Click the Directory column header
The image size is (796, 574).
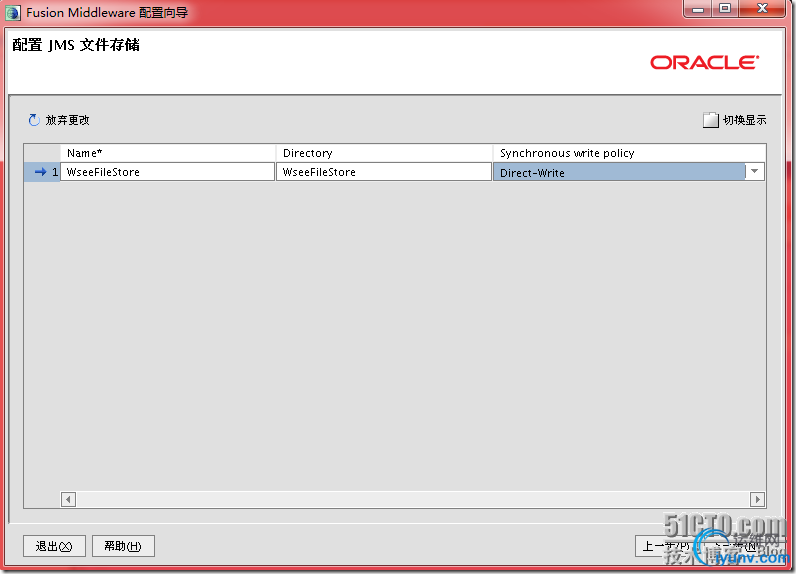384,153
